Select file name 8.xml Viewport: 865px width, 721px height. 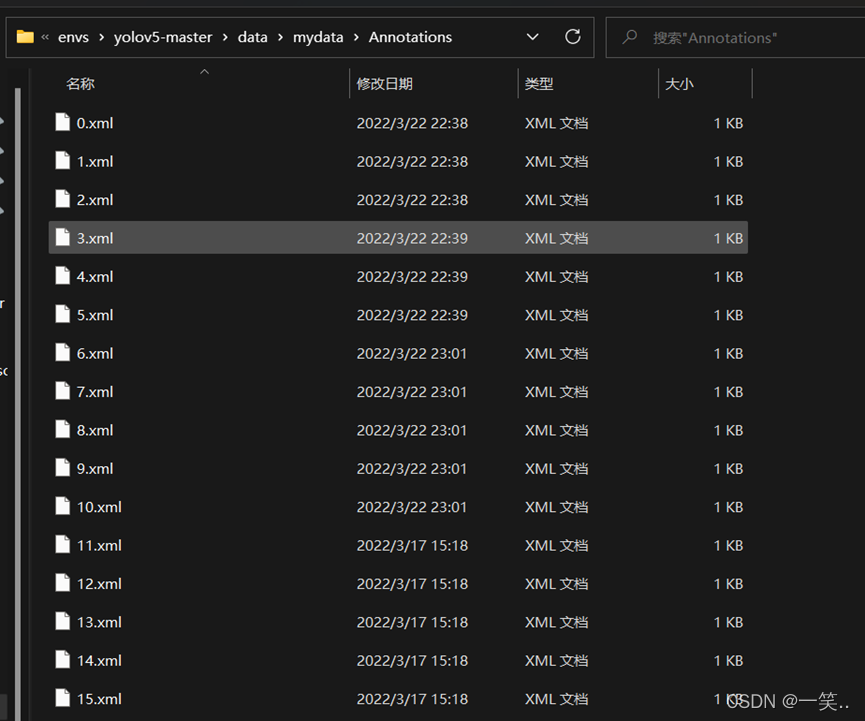tap(95, 430)
